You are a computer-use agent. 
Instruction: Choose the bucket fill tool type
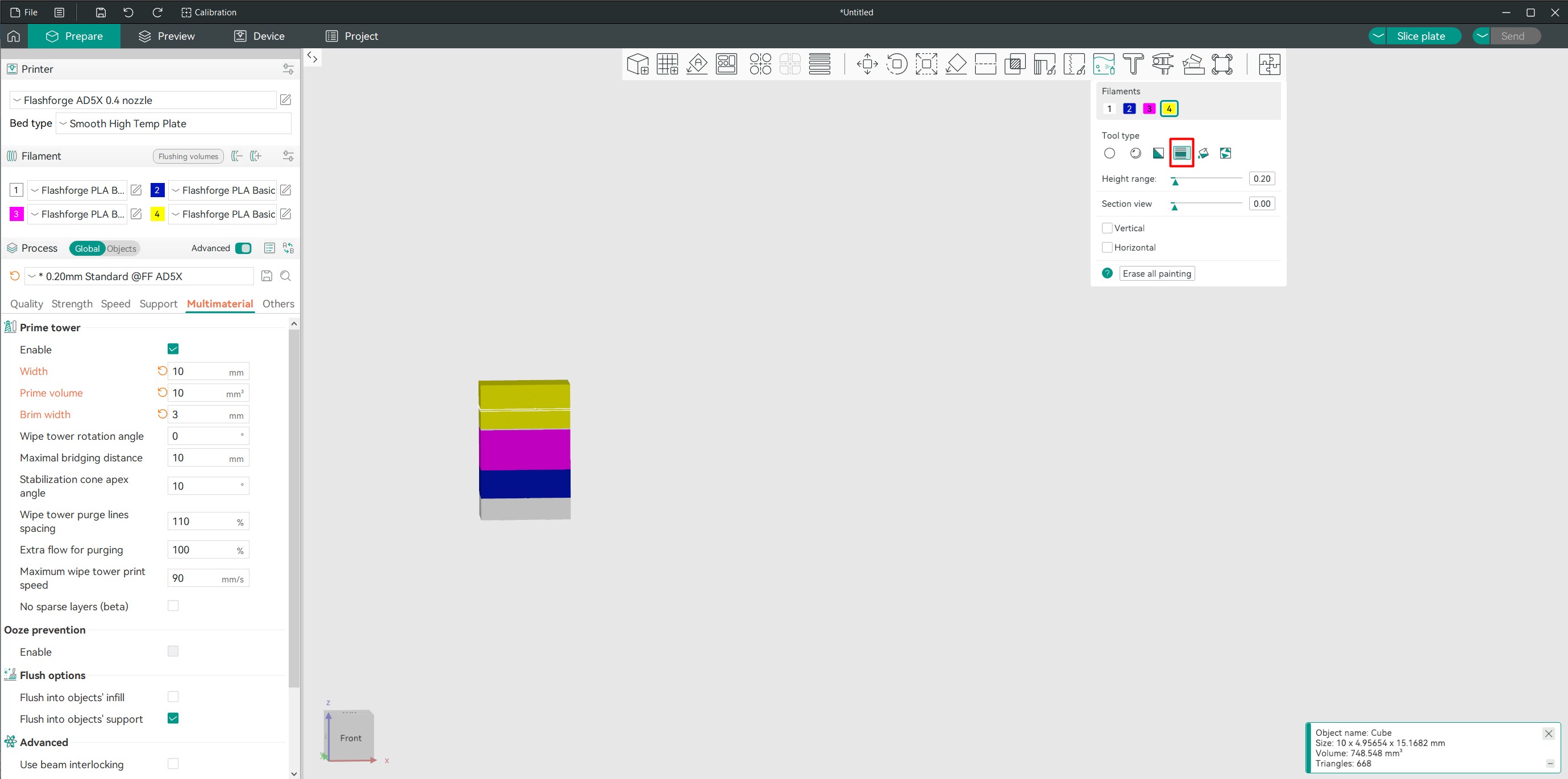pos(1203,153)
